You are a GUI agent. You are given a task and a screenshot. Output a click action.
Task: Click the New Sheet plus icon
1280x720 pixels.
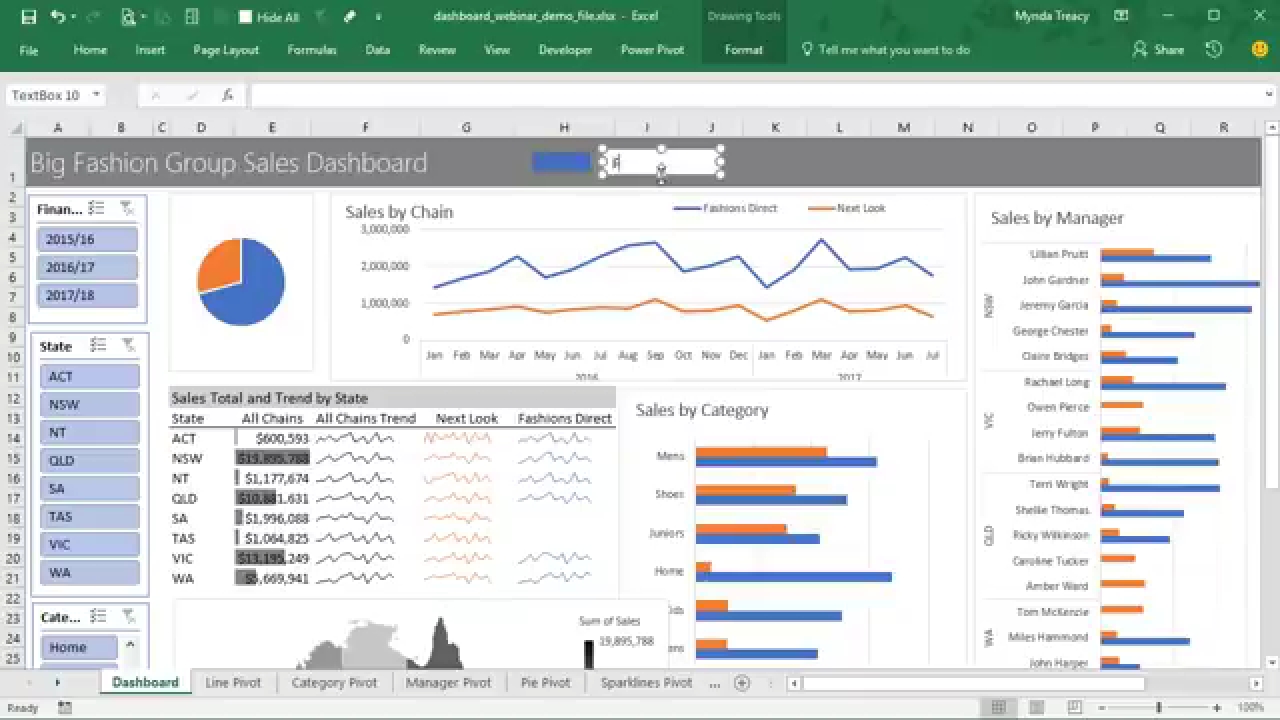tap(742, 683)
